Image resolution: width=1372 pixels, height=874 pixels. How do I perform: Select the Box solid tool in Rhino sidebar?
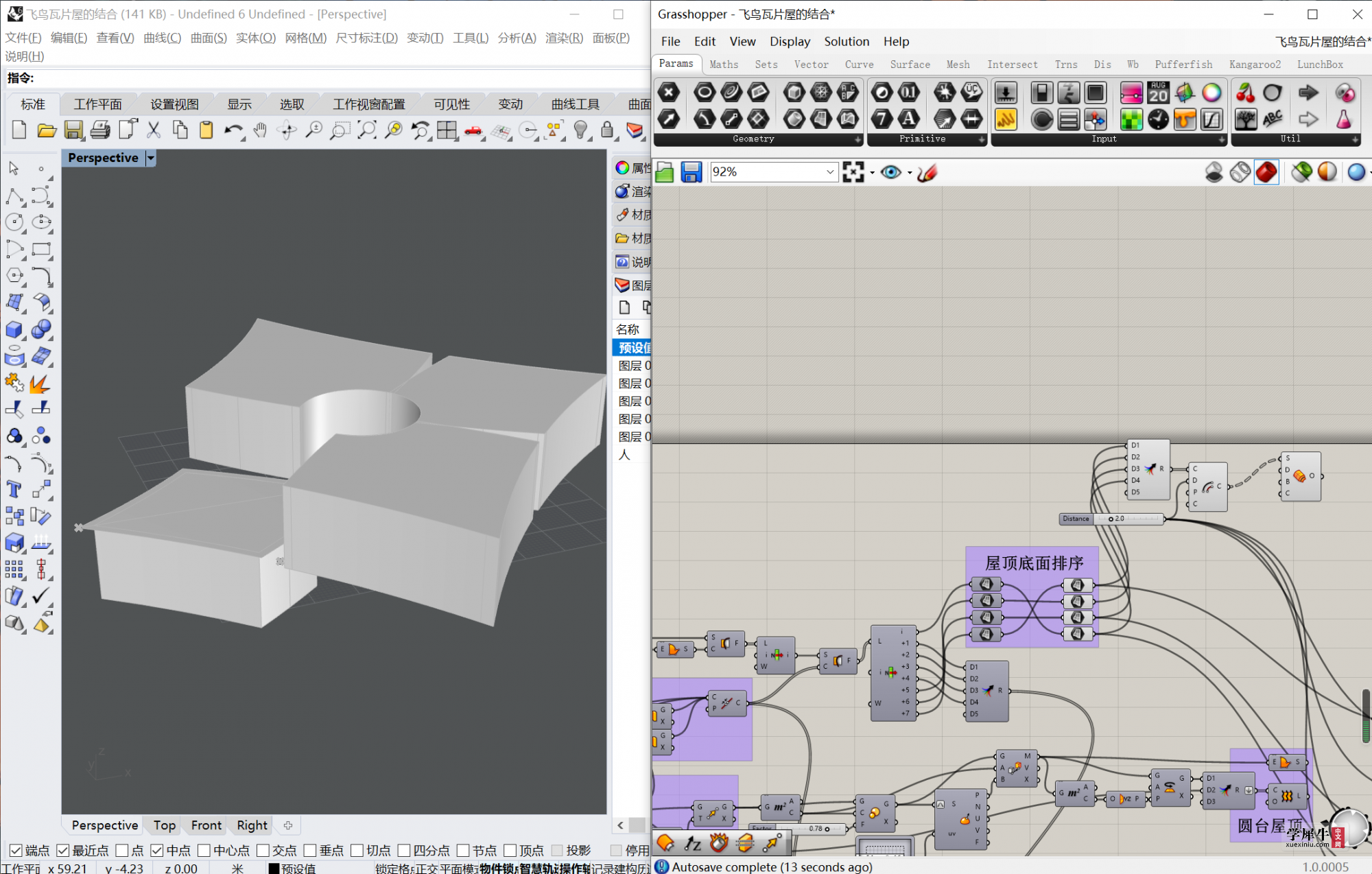pyautogui.click(x=14, y=330)
